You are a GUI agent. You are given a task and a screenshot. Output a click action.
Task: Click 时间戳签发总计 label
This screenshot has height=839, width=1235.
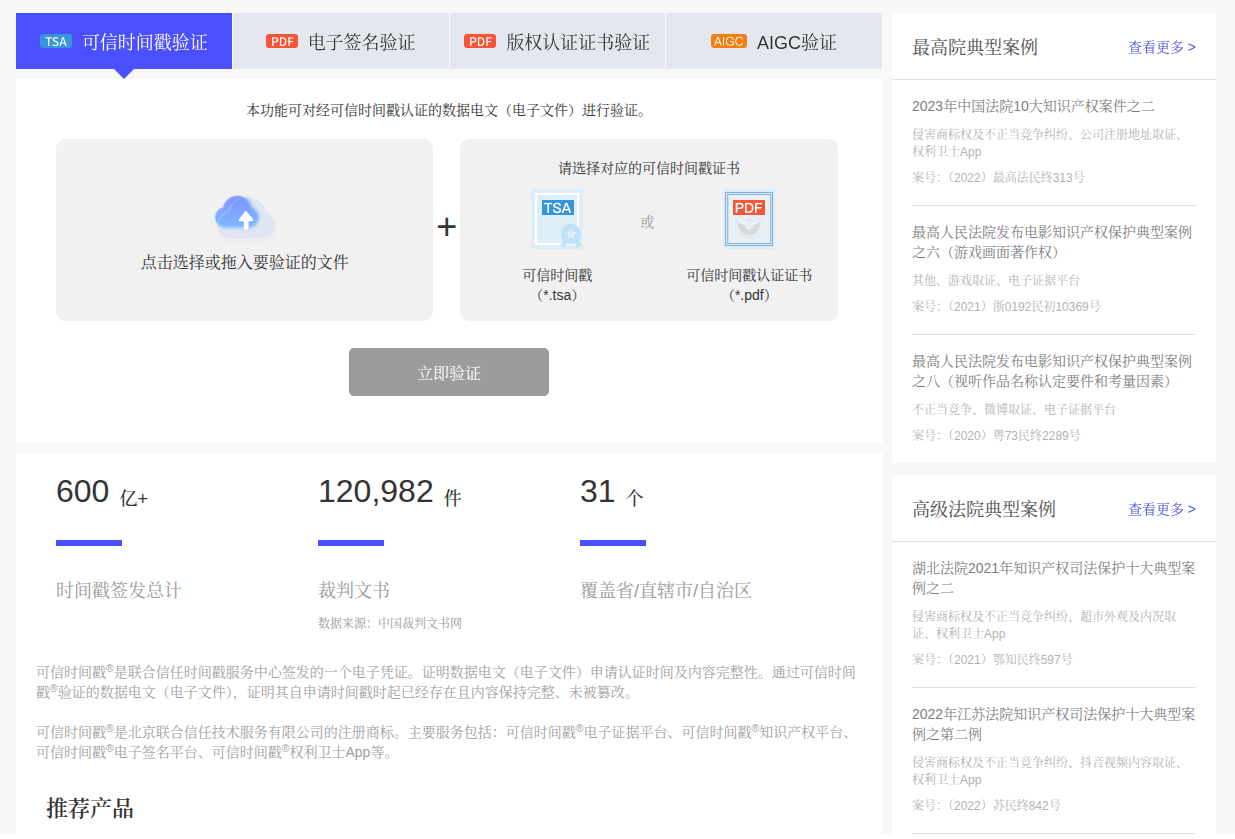click(119, 590)
